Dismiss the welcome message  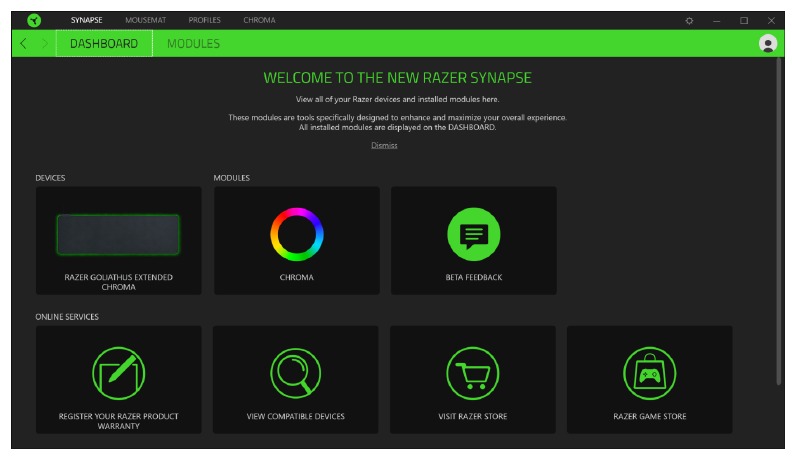tap(384, 145)
